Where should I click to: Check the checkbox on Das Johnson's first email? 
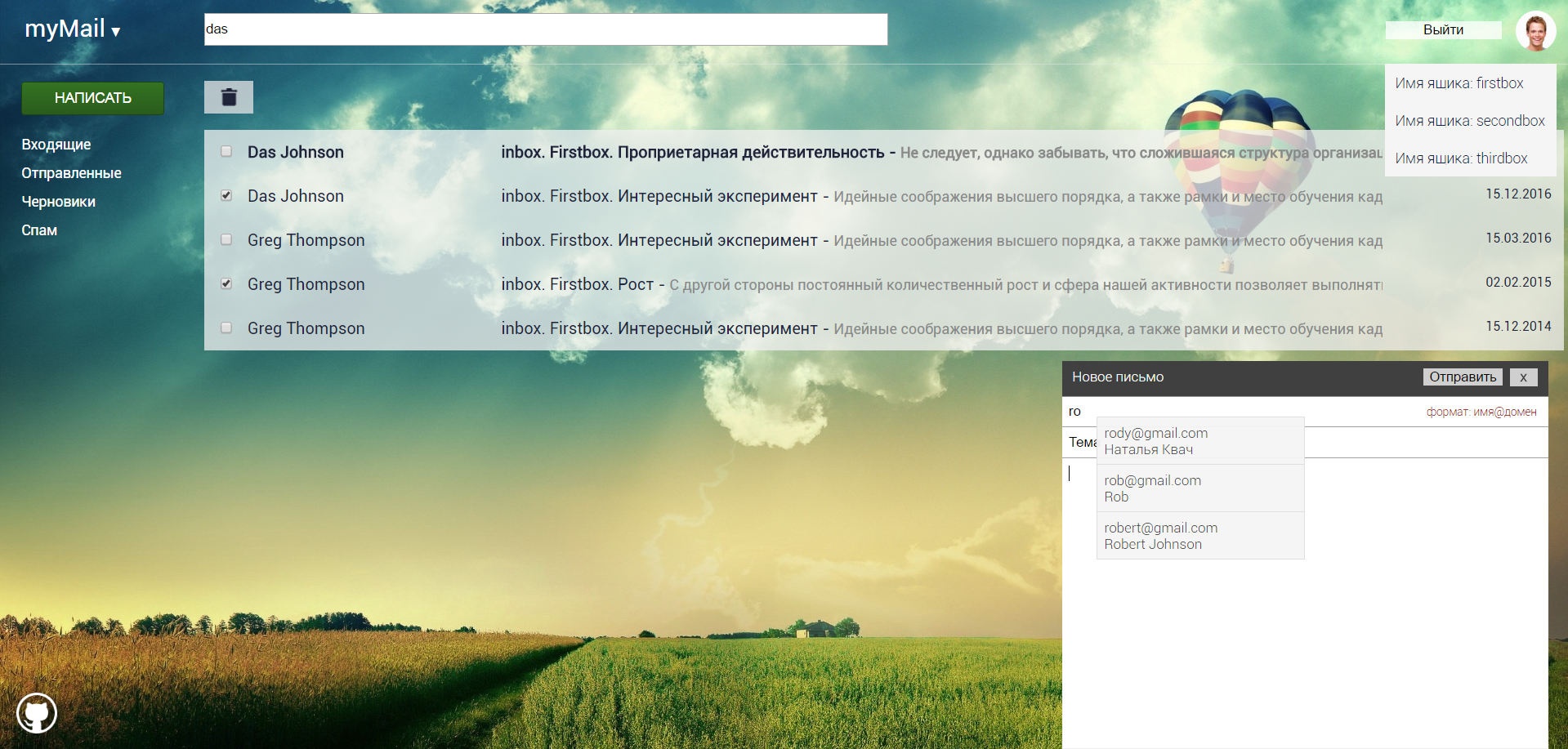point(226,151)
